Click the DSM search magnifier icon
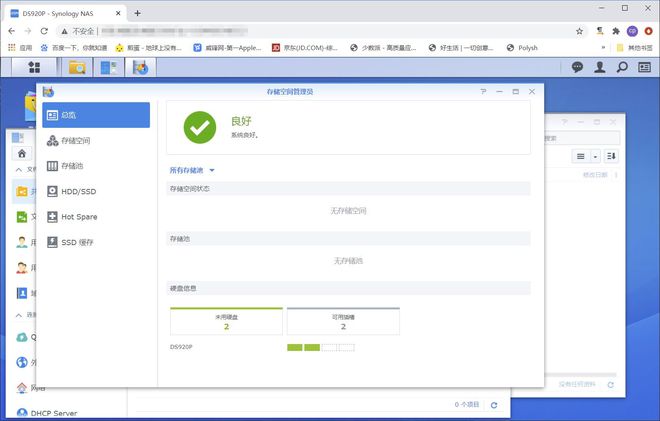660x421 pixels. (x=622, y=67)
